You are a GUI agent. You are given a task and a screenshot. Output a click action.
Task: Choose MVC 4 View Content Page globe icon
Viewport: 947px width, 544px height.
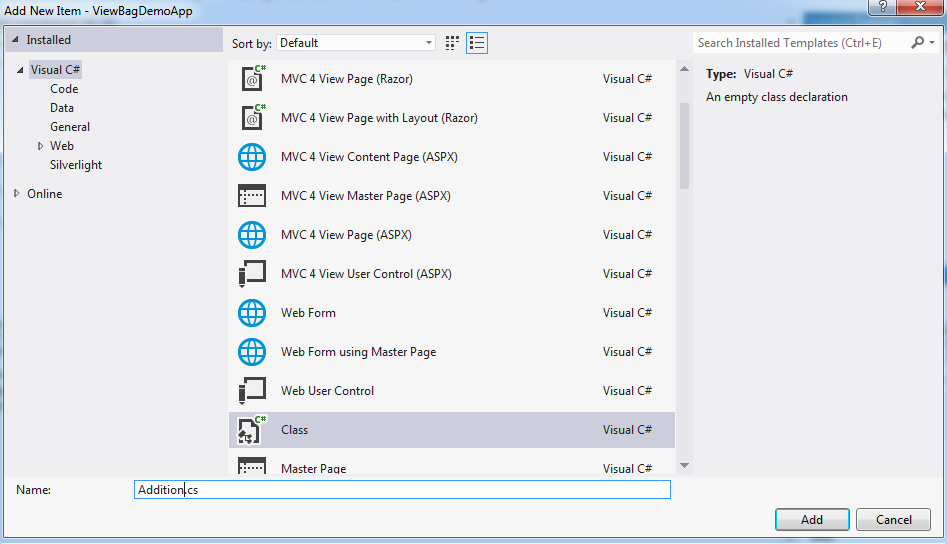pos(252,157)
